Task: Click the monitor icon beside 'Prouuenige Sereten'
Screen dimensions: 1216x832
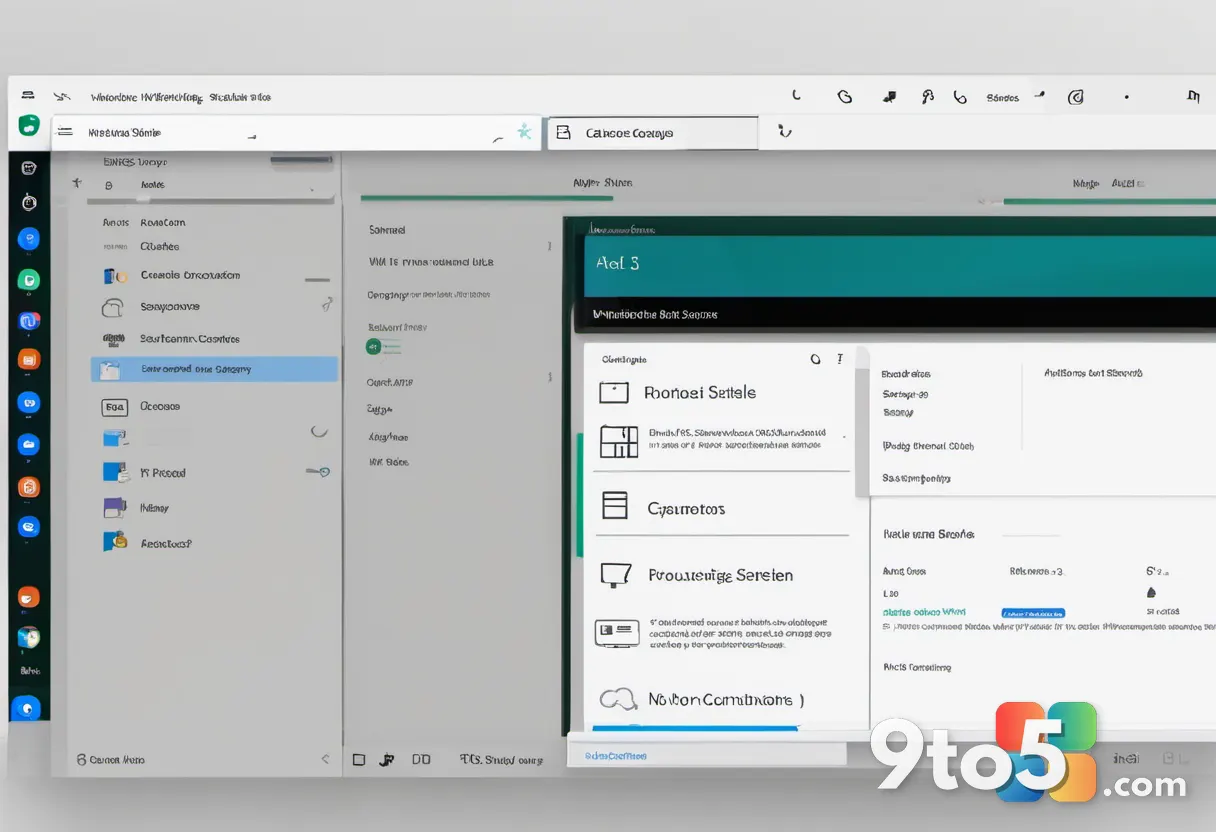Action: [615, 574]
